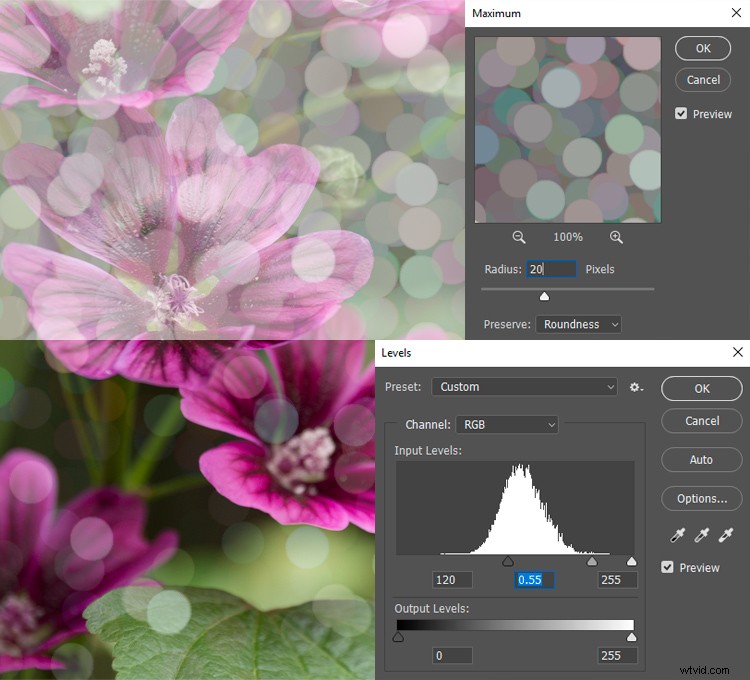Select the black point eyedropper in Levels
This screenshot has width=750, height=680.
678,535
